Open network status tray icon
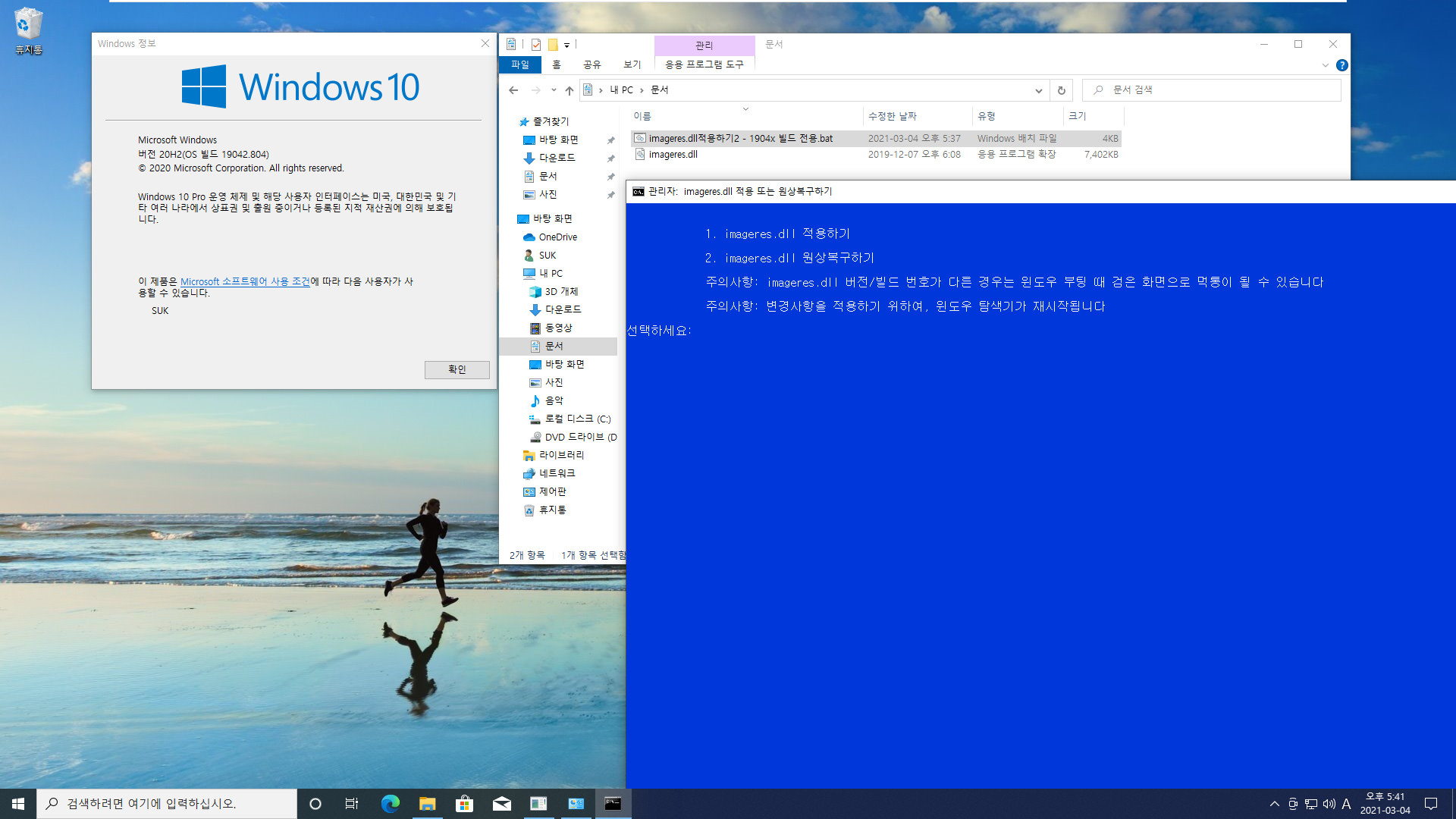 (x=1310, y=804)
